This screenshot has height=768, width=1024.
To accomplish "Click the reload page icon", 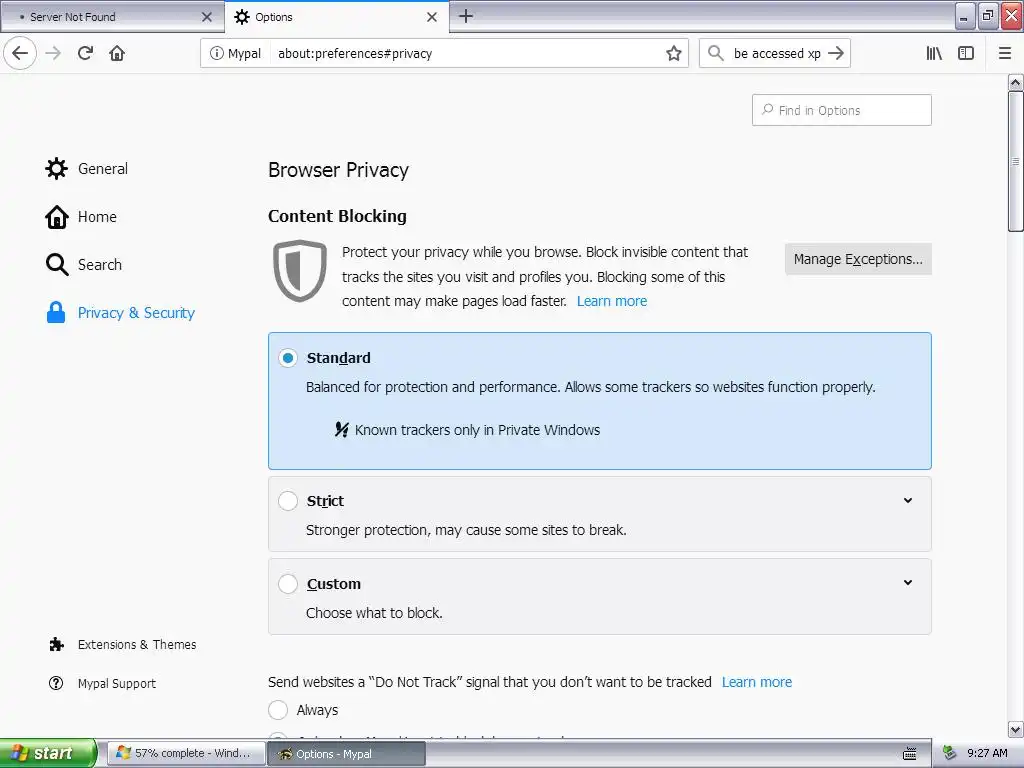I will pos(85,53).
